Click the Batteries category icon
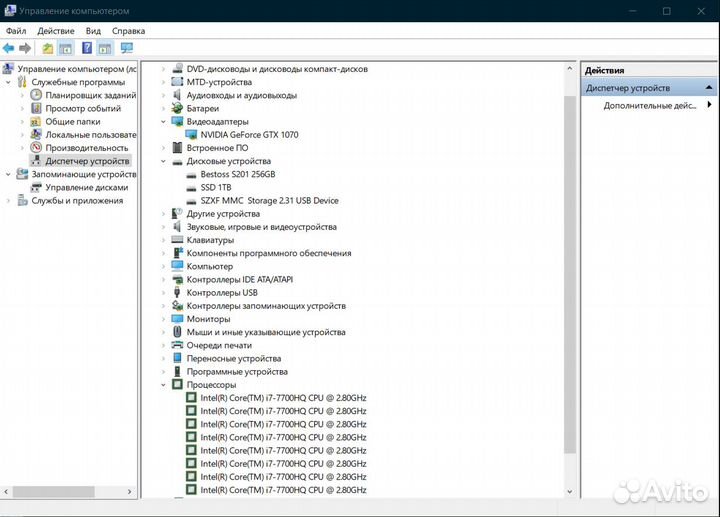 (177, 108)
